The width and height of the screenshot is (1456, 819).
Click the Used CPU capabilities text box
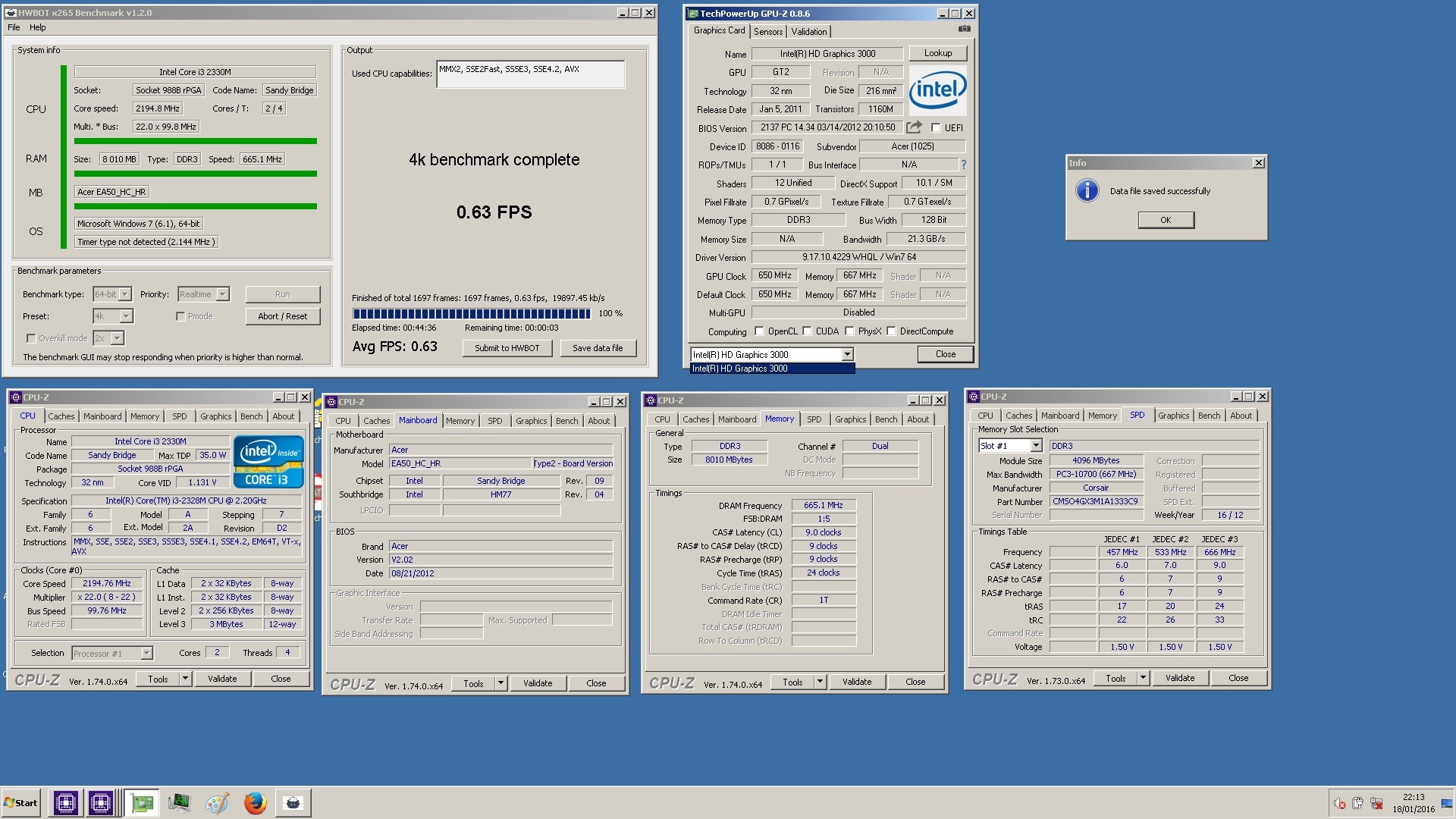530,74
